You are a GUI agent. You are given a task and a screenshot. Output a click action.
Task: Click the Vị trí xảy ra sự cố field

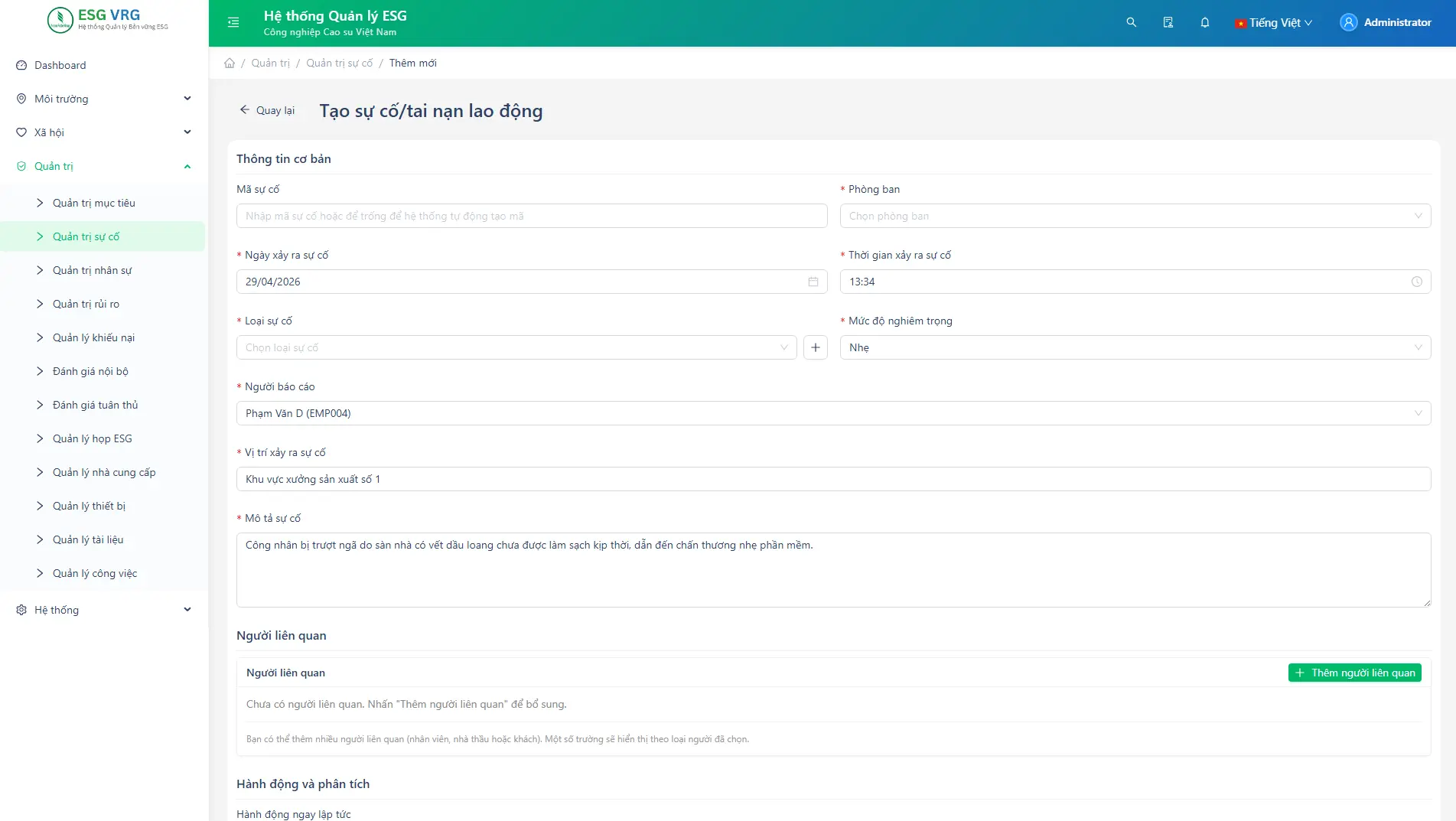[x=833, y=479]
